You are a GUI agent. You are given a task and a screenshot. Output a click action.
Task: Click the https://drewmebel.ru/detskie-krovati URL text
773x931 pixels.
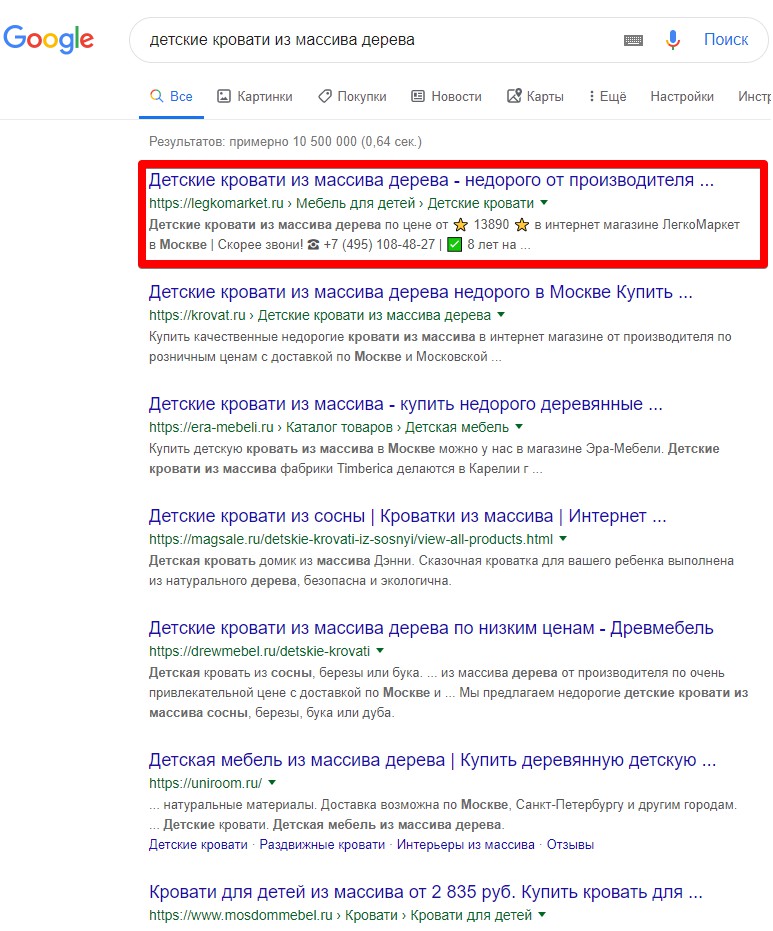(259, 651)
